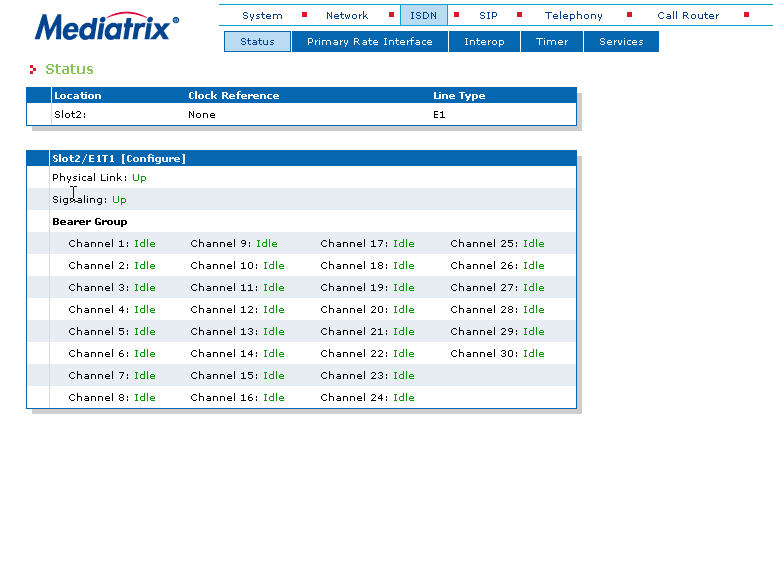This screenshot has width=773, height=561.
Task: Open the Timer sub-tab
Action: point(552,41)
